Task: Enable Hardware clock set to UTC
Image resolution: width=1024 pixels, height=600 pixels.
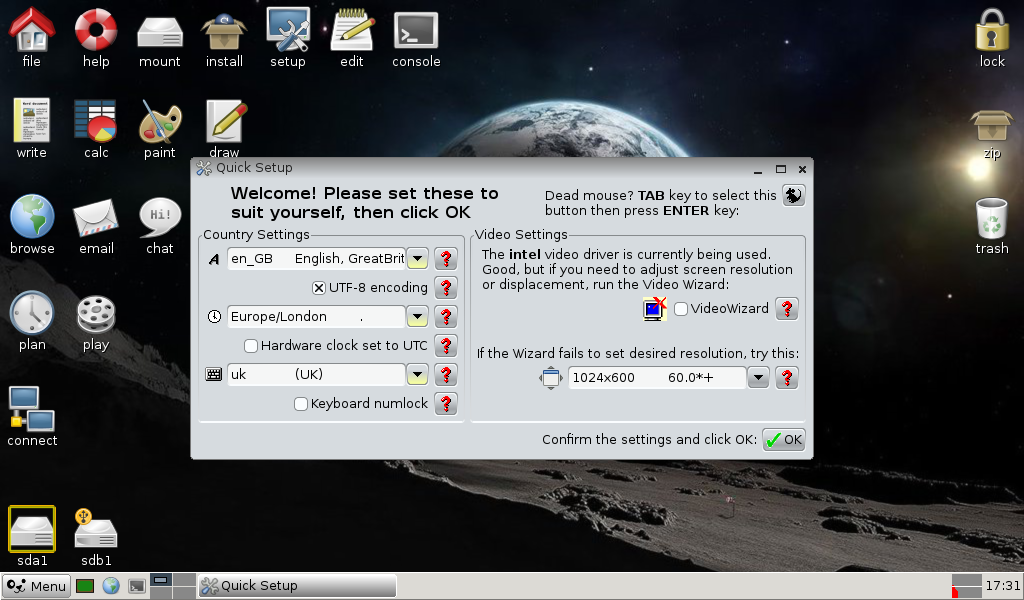Action: pyautogui.click(x=251, y=345)
